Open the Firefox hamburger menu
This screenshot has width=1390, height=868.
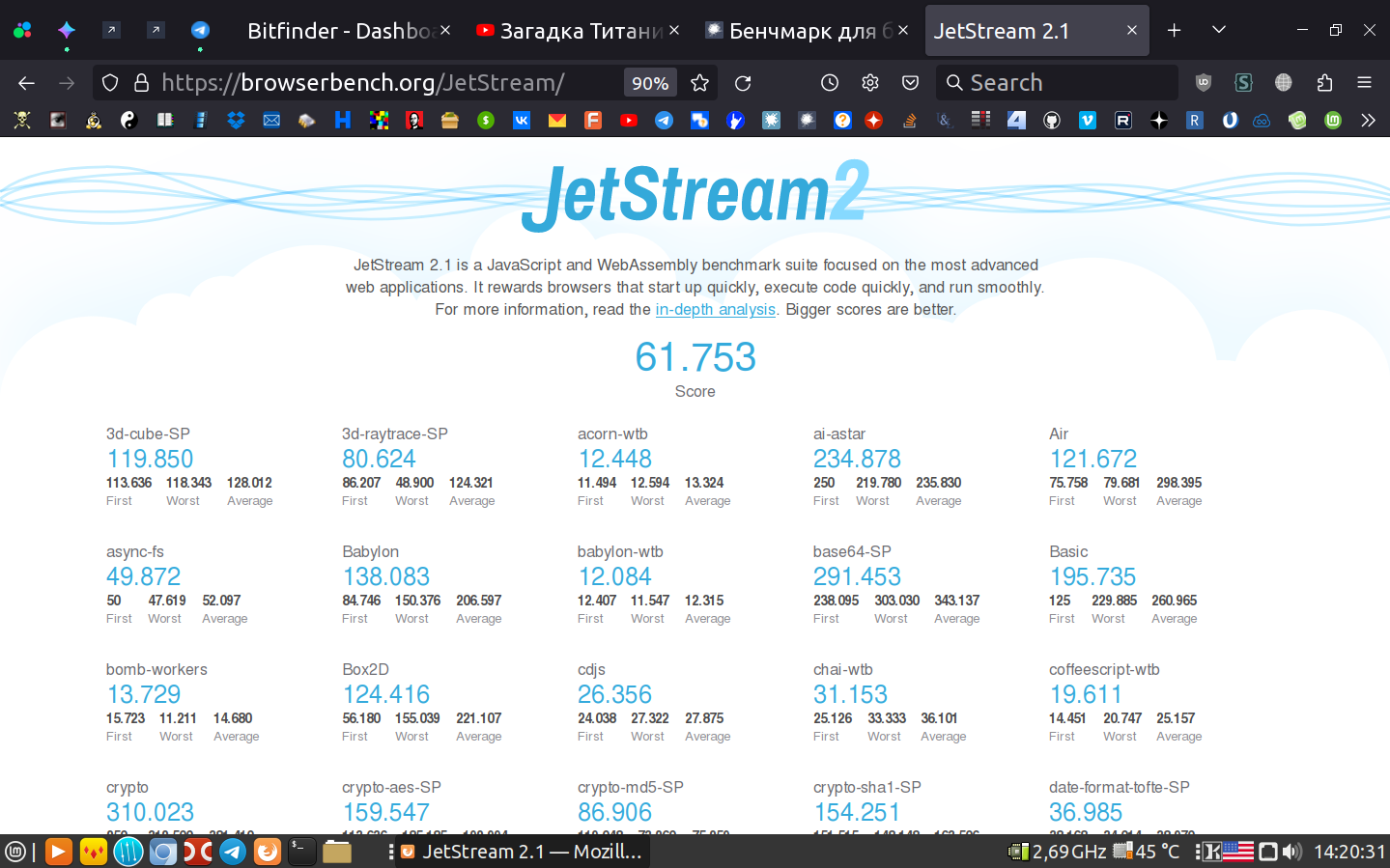(x=1365, y=83)
